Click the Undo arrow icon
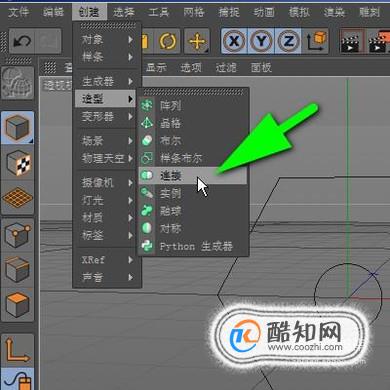390x390 pixels. pyautogui.click(x=22, y=41)
